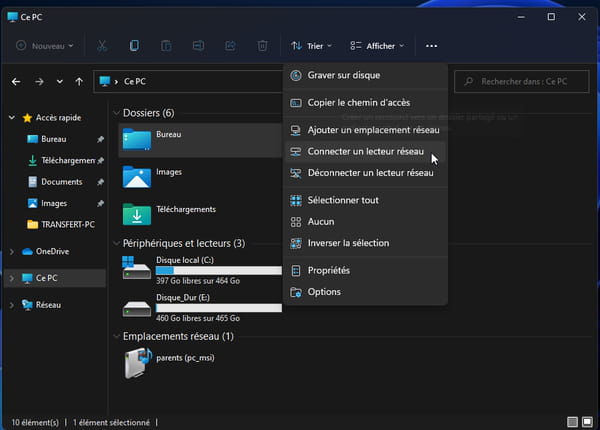Select Copier le chemin d'accès
Viewport: 600px width, 430px height.
click(x=366, y=103)
